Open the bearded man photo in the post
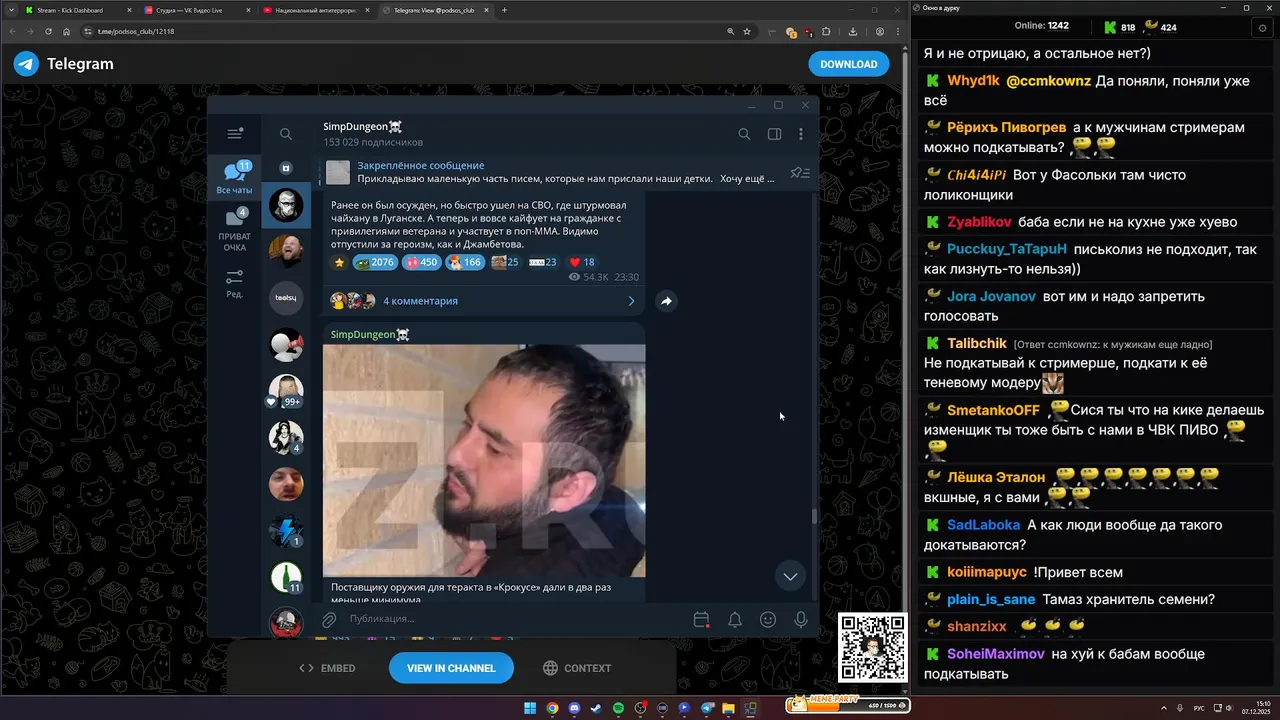 484,461
